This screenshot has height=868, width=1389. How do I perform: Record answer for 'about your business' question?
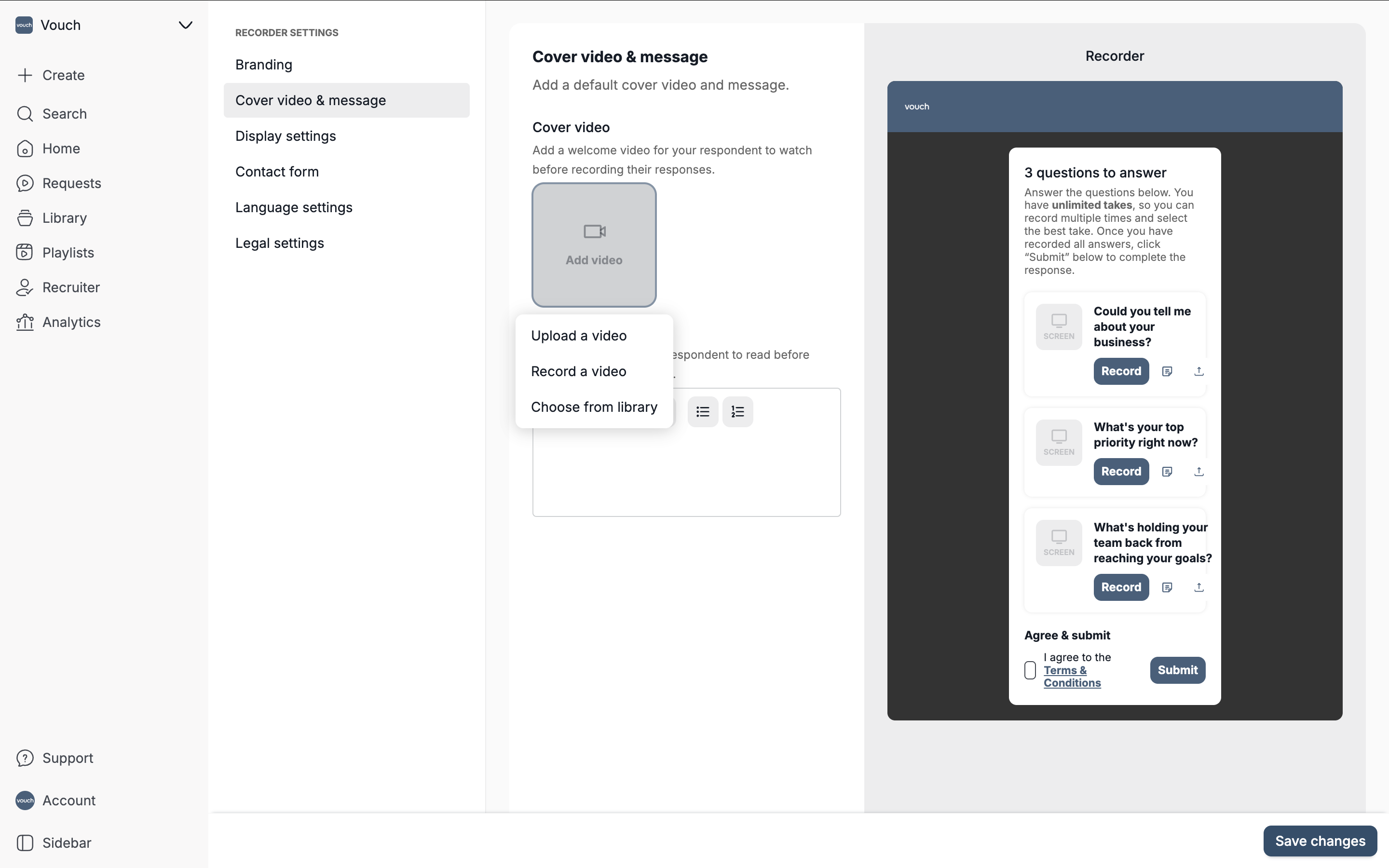pos(1121,371)
